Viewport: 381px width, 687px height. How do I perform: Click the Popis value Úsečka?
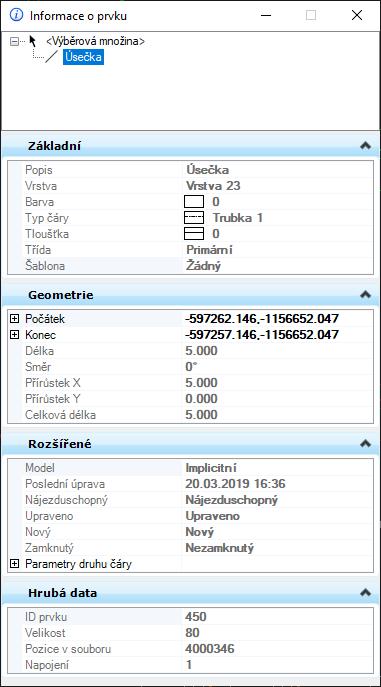point(208,170)
